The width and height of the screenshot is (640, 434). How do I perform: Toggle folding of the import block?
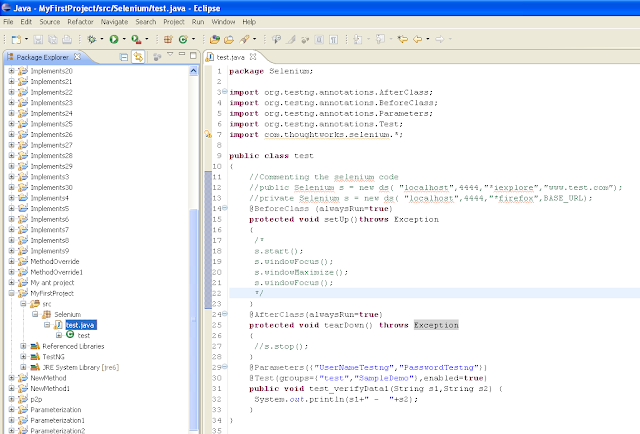click(x=224, y=92)
